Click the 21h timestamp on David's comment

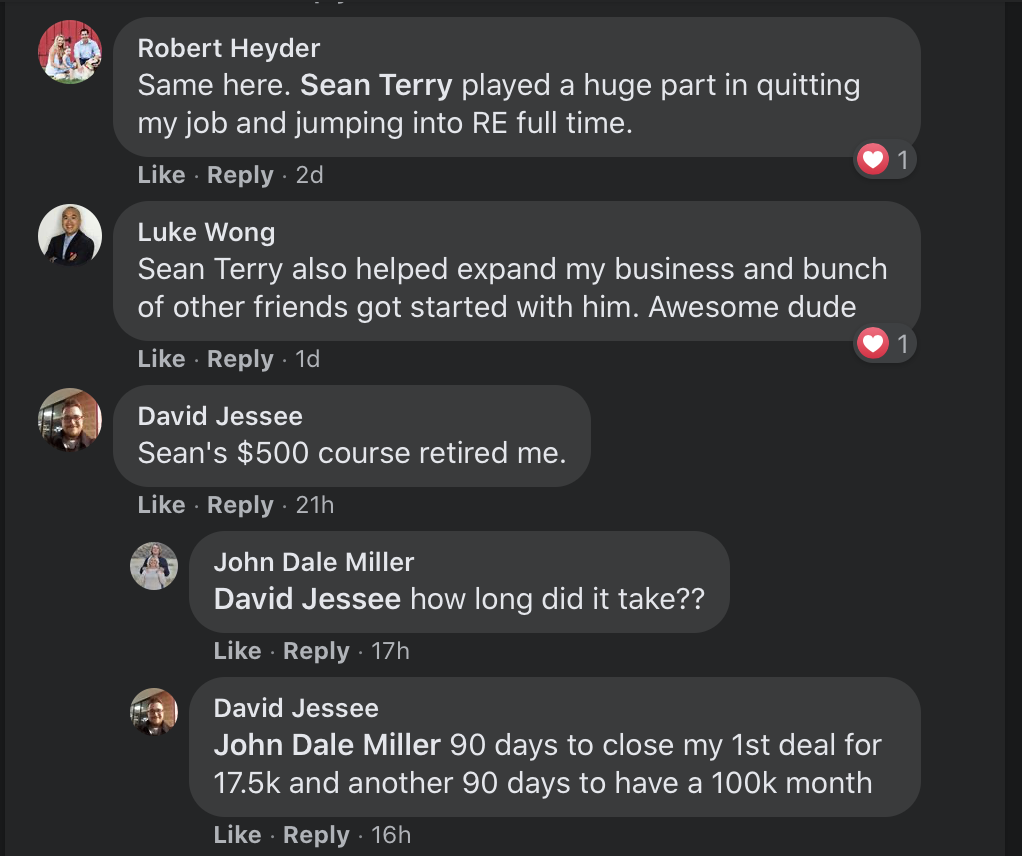click(x=315, y=505)
